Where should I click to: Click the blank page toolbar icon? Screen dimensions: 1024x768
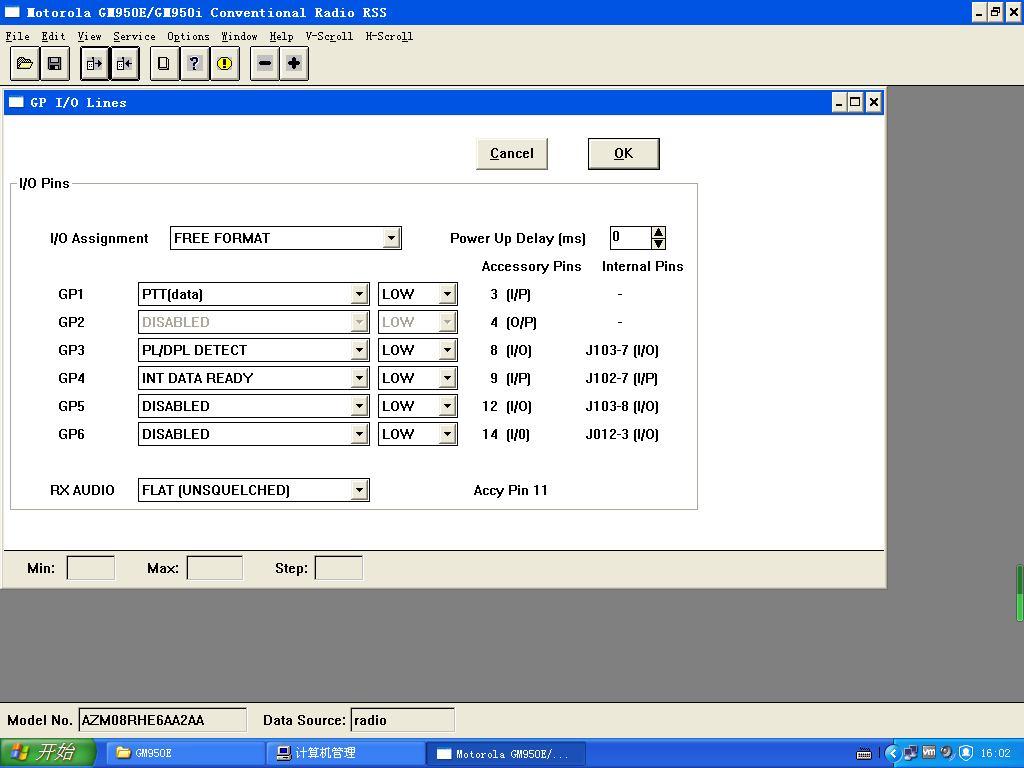click(x=164, y=63)
